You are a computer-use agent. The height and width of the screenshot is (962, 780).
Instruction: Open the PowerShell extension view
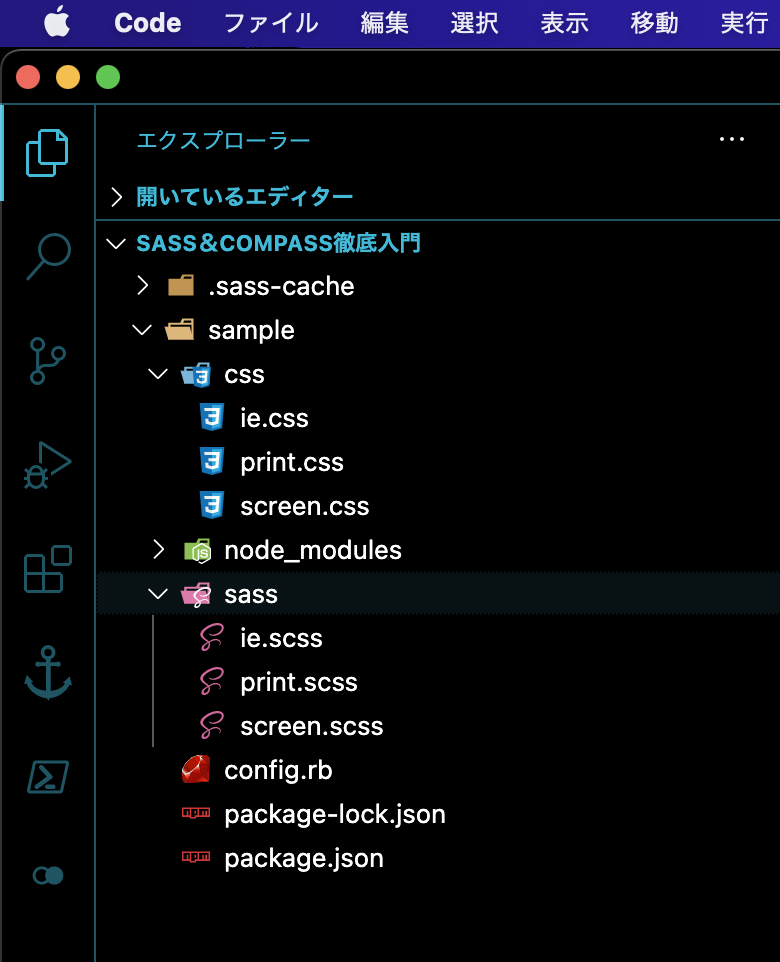point(46,773)
